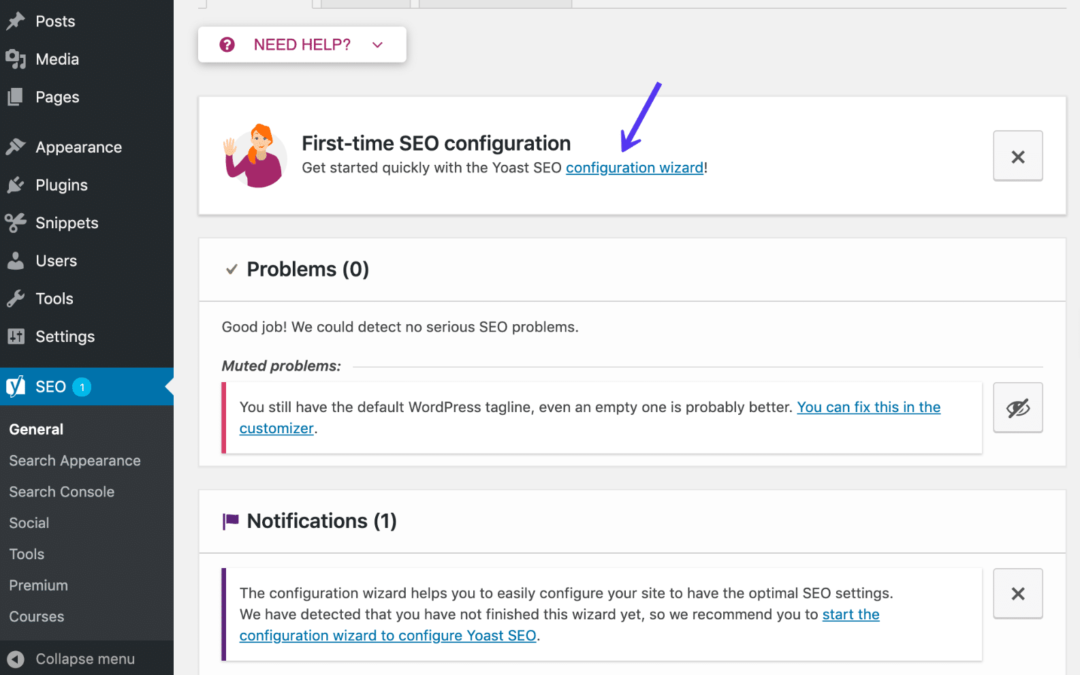
Task: Click the Pages icon in sidebar
Action: coord(16,97)
